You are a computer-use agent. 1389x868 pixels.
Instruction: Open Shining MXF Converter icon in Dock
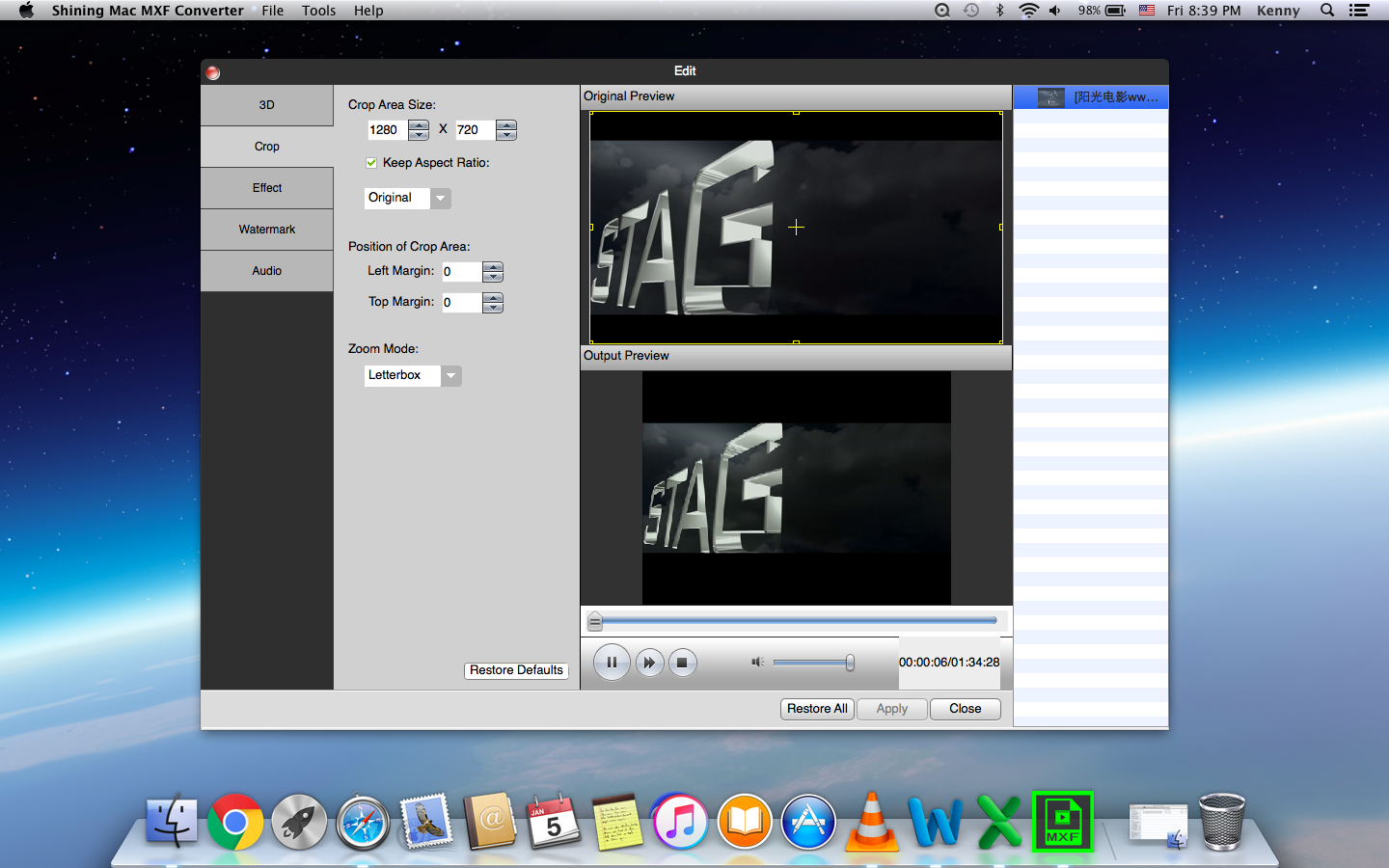coord(1062,823)
